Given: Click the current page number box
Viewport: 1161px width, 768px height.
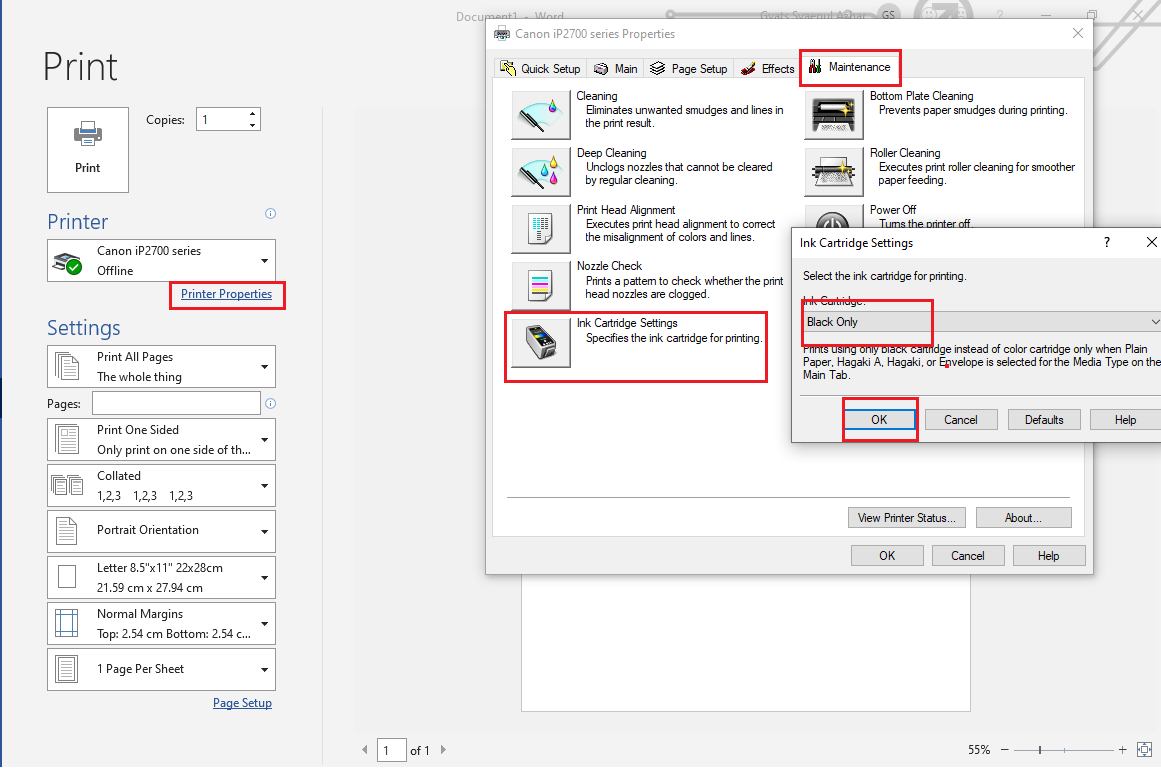Looking at the screenshot, I should point(392,750).
